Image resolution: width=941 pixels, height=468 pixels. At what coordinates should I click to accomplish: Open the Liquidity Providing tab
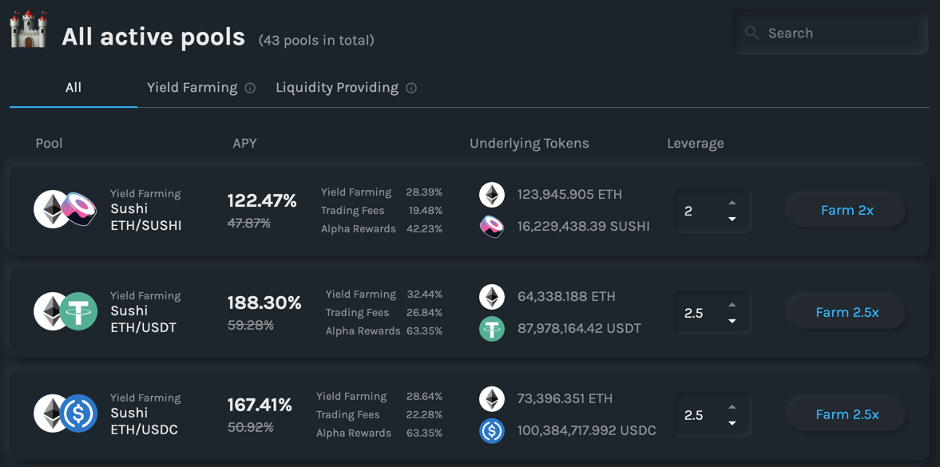[337, 88]
